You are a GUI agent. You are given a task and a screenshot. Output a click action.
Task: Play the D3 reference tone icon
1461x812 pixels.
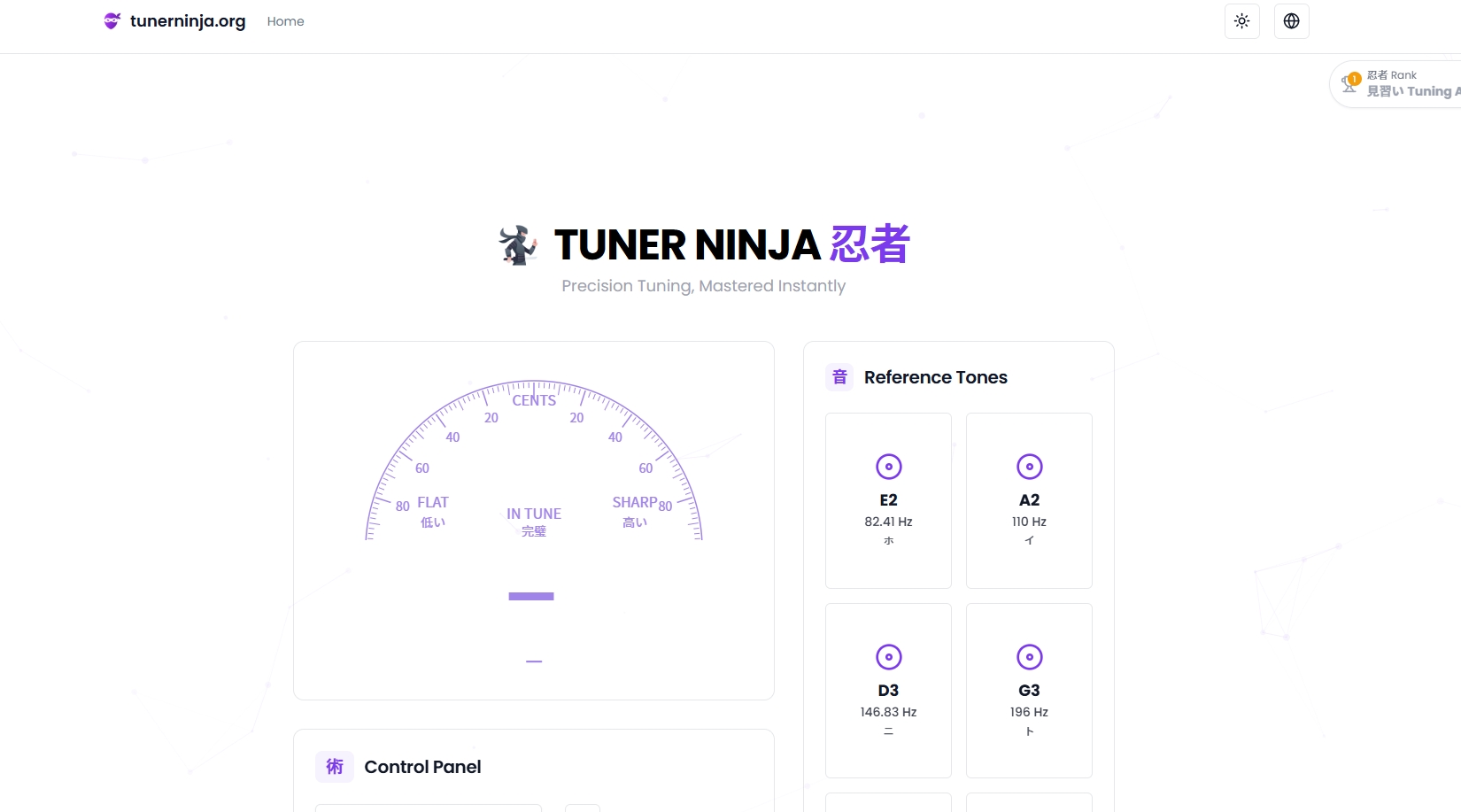click(x=888, y=657)
